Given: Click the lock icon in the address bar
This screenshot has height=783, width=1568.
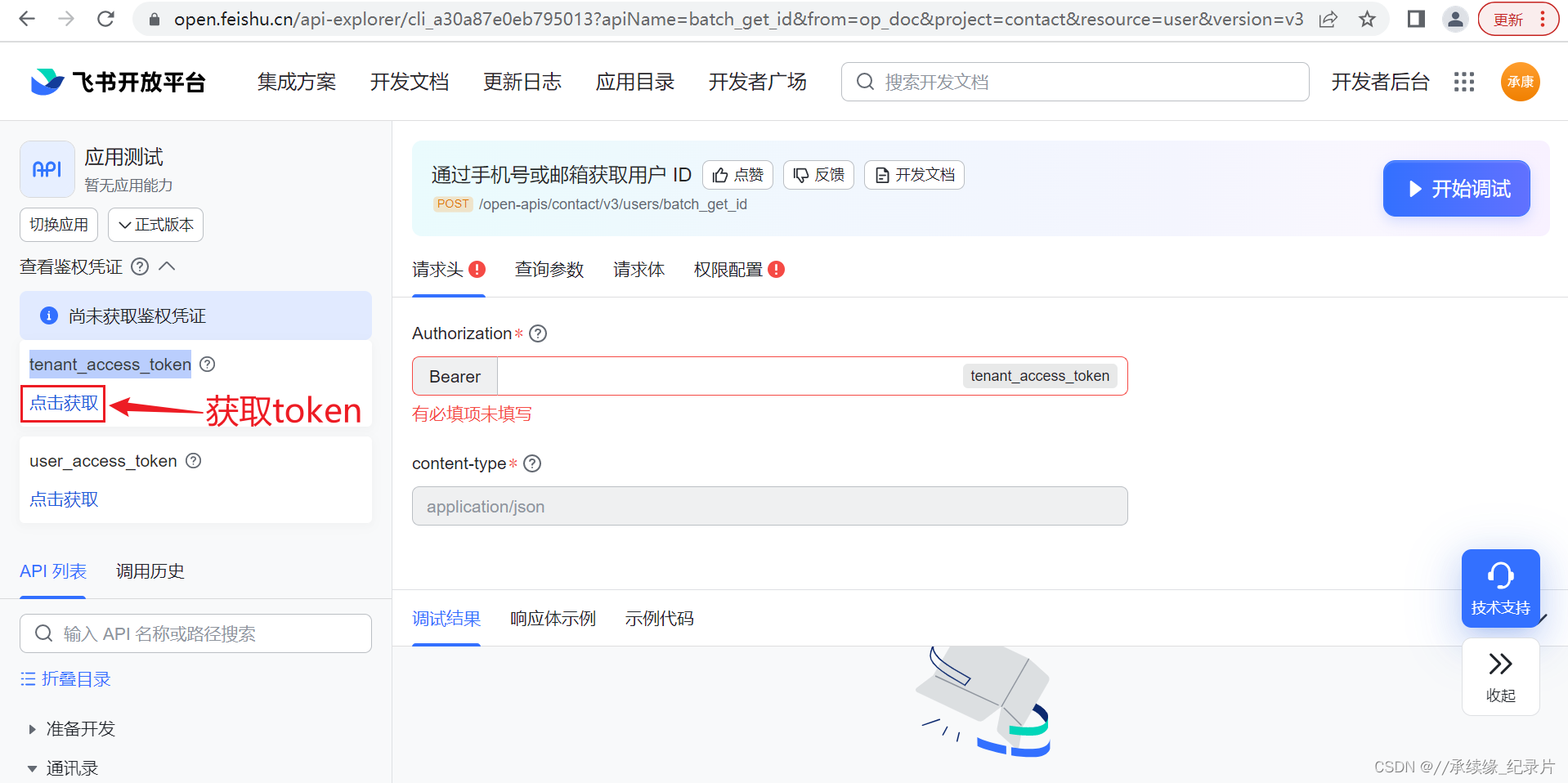Looking at the screenshot, I should (x=153, y=19).
